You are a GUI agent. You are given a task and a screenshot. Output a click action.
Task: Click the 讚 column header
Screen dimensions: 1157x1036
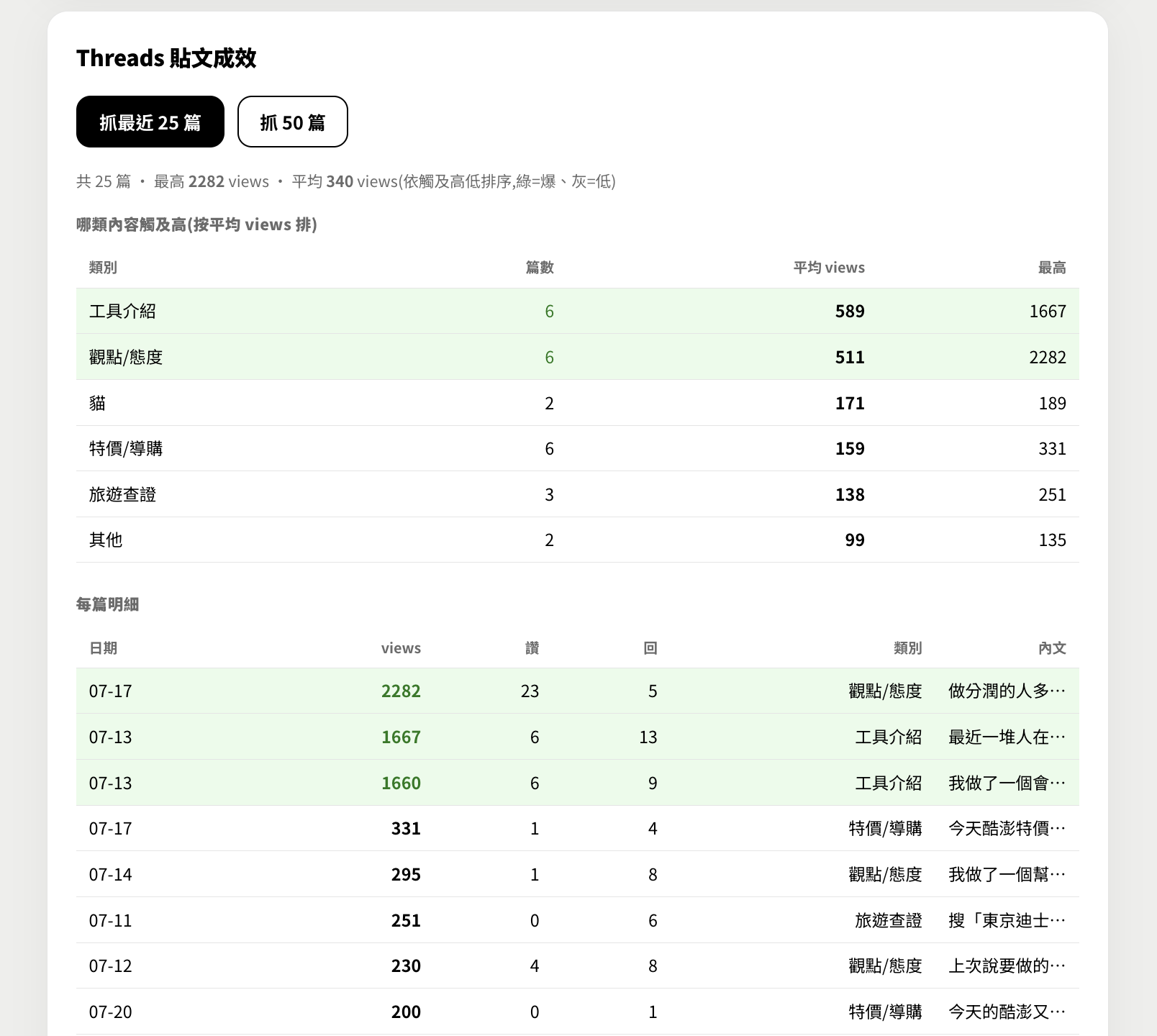pyautogui.click(x=532, y=648)
